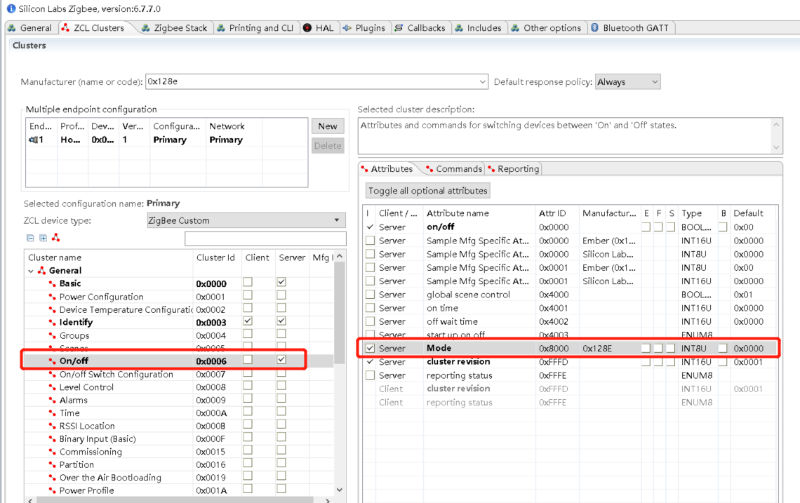Select Over the Air Bootloading cluster
The width and height of the screenshot is (800, 503).
[x=110, y=477]
